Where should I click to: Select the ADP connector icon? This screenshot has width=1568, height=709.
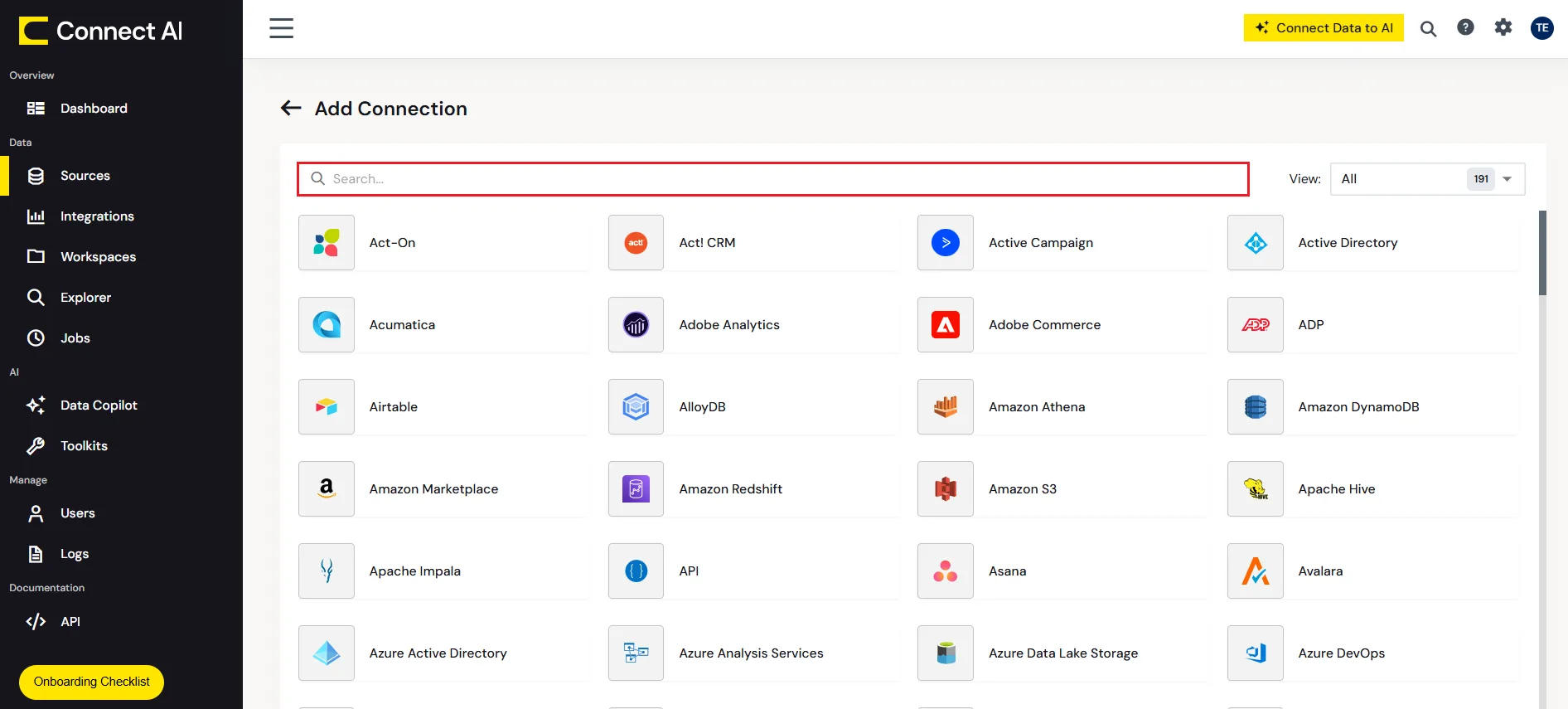click(1256, 325)
